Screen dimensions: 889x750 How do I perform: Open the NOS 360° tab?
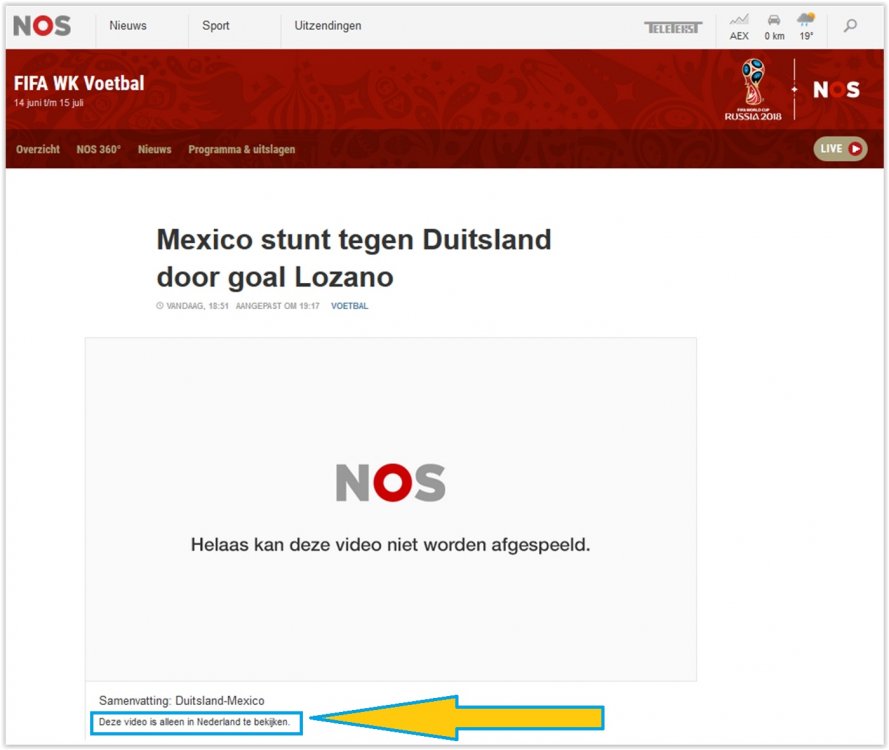pos(97,149)
